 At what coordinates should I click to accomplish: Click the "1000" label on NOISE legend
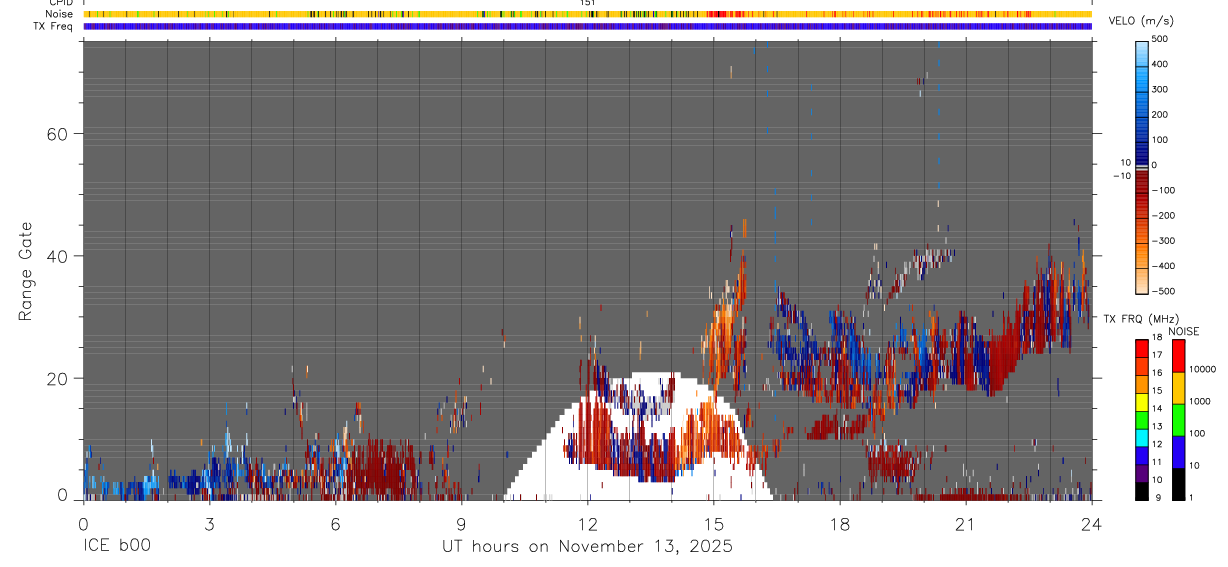(1200, 401)
